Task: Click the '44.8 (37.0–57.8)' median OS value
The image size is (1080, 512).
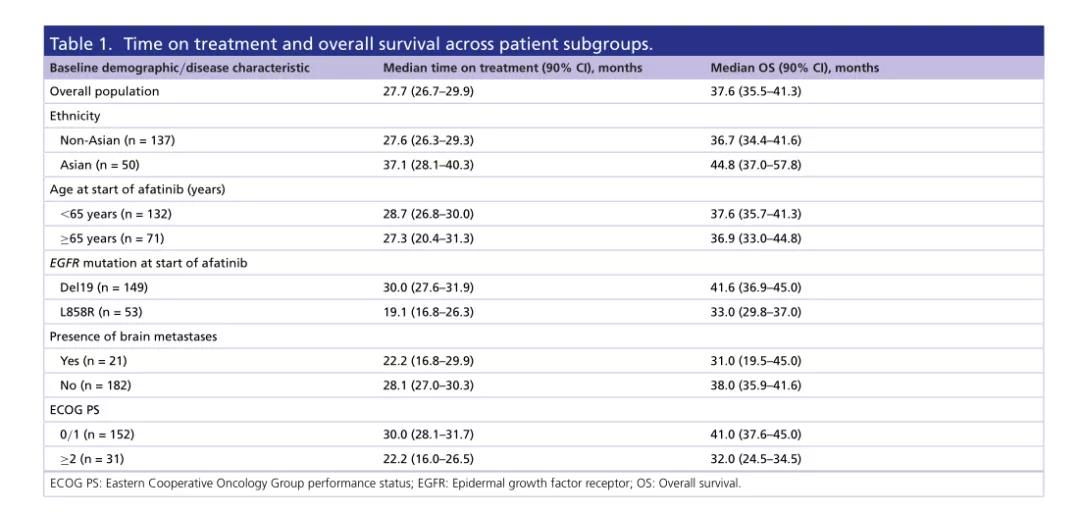Action: point(755,165)
